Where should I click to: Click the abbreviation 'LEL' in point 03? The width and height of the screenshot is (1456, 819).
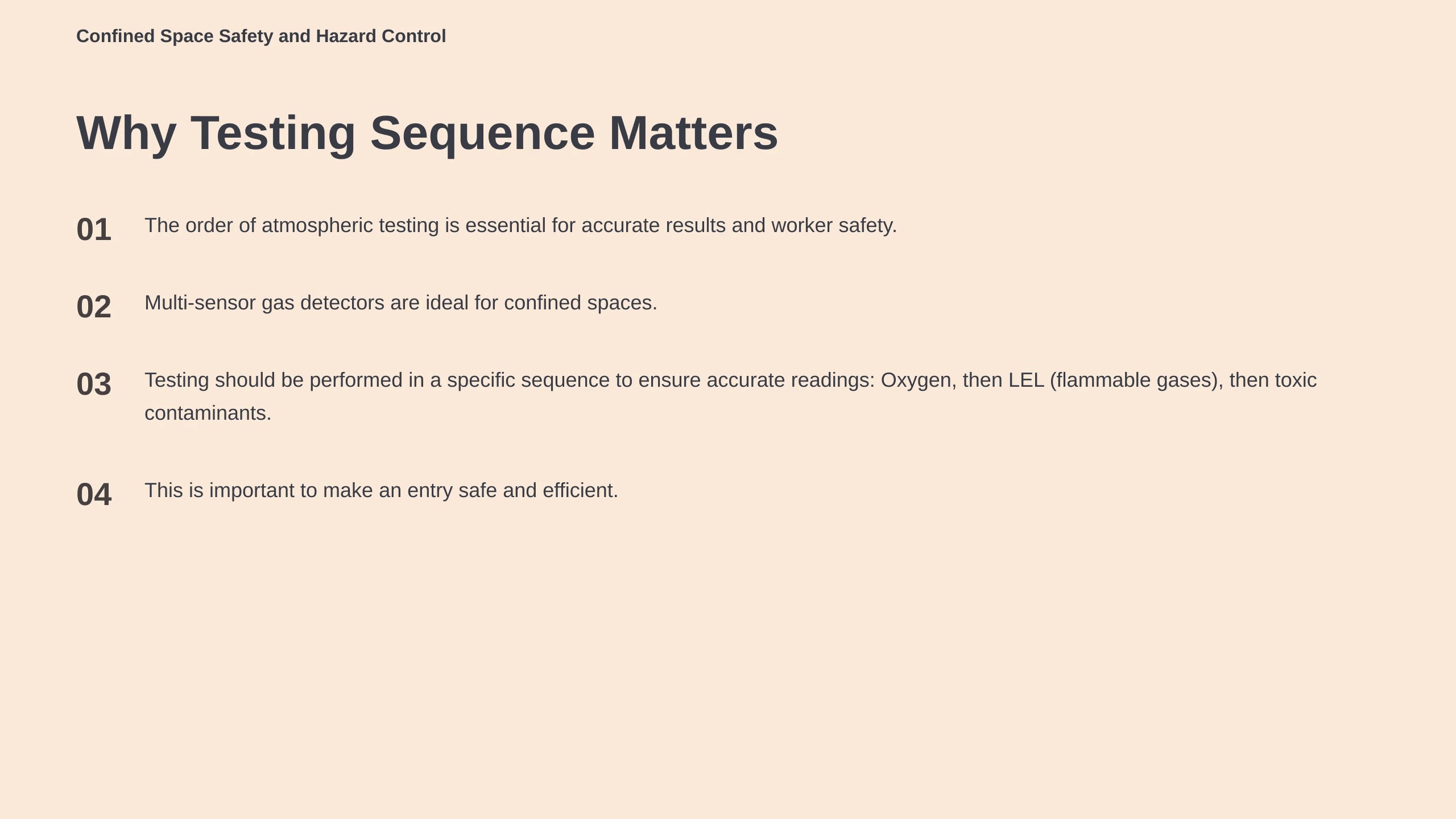(1026, 380)
